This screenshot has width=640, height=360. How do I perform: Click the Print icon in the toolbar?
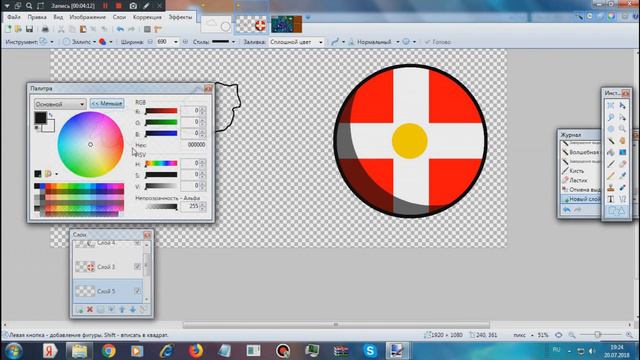45,29
